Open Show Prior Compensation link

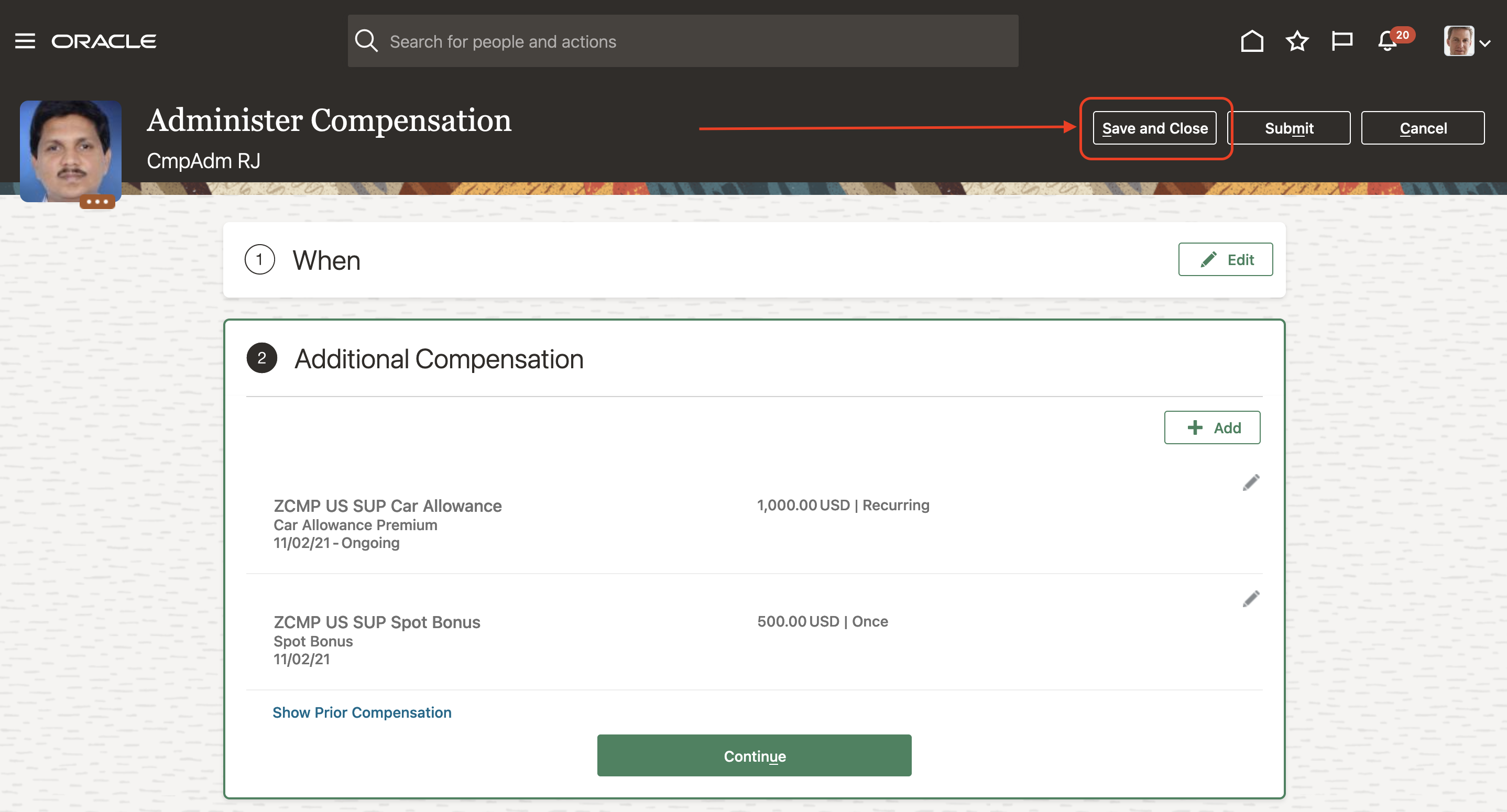click(362, 712)
